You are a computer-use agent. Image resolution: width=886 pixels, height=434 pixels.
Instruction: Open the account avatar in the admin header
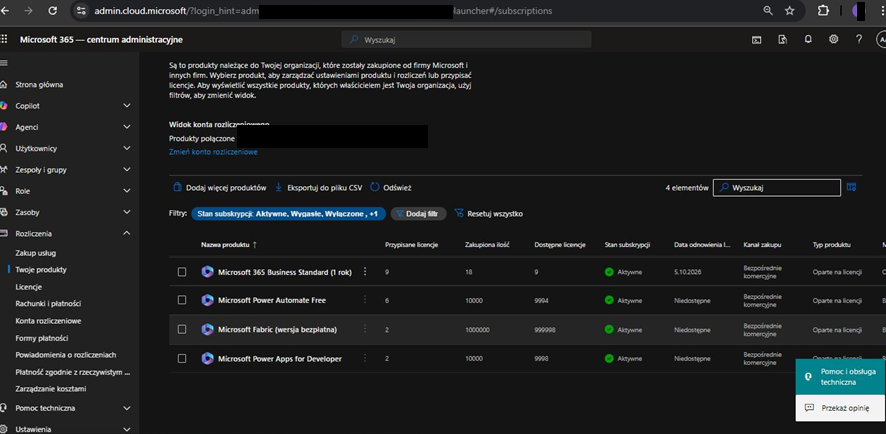[x=881, y=40]
